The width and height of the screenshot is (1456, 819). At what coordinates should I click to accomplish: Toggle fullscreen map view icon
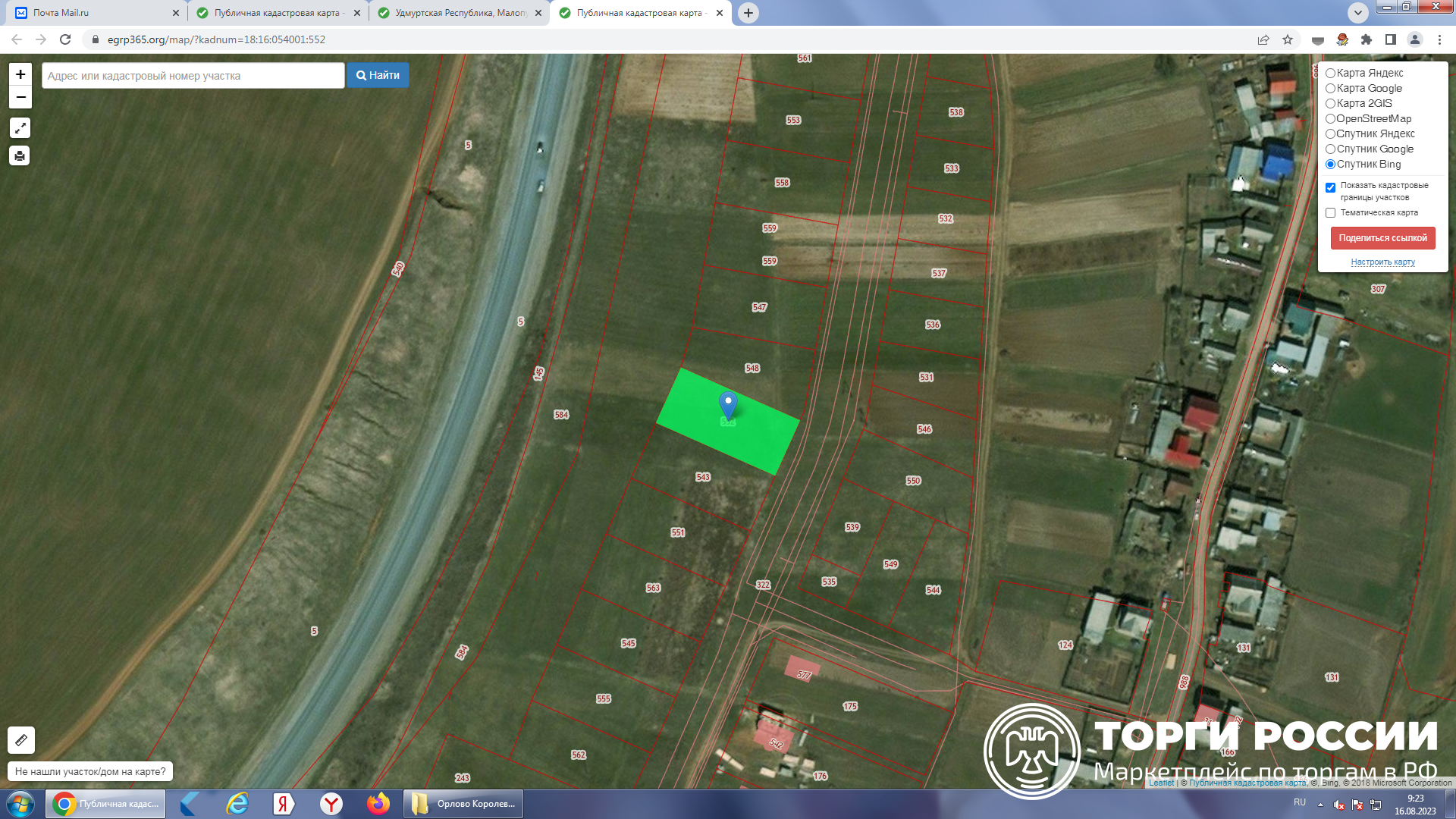coord(20,128)
